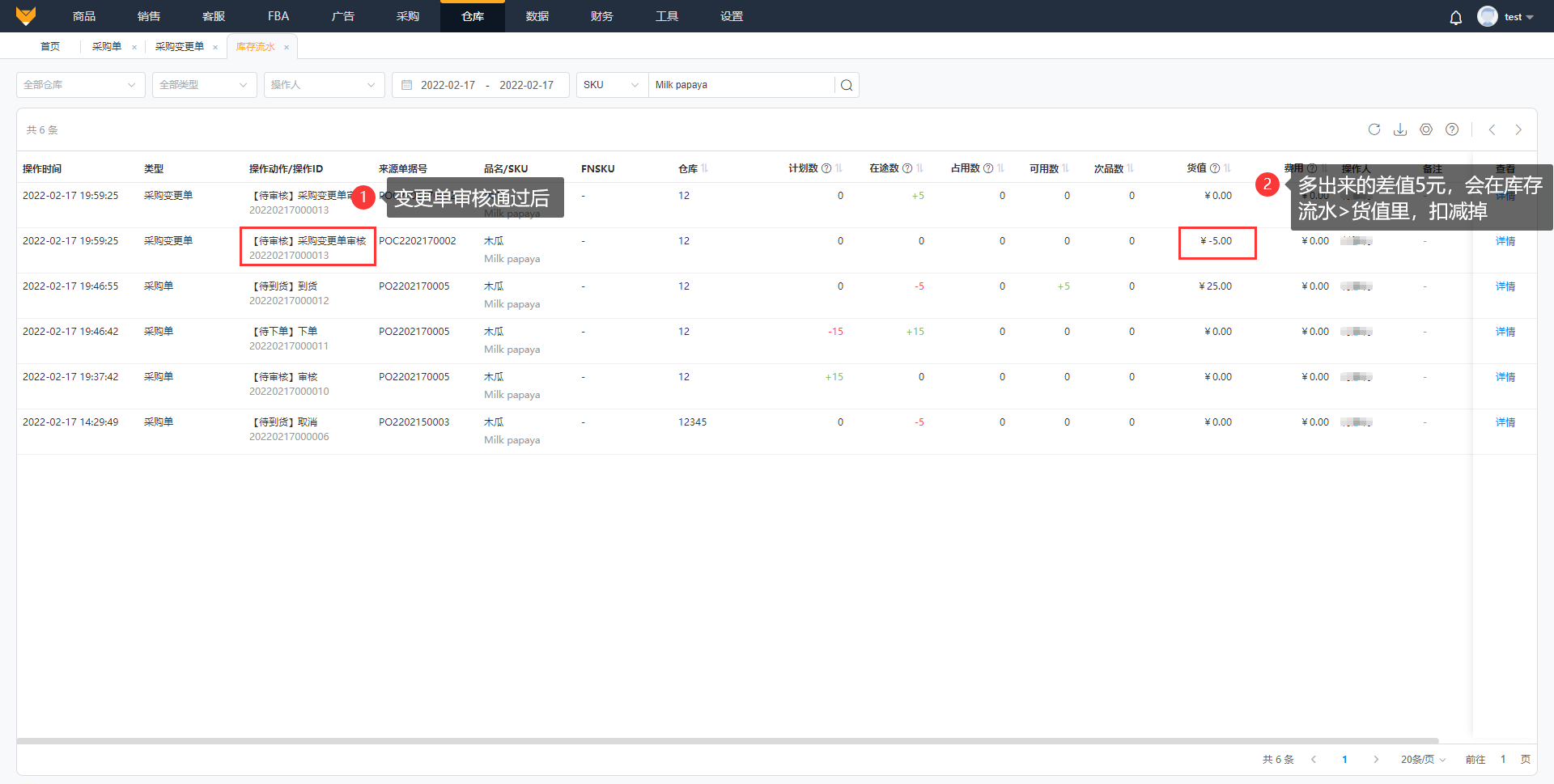Screen dimensions: 1554x784
Task: Open 详情 of the 取消 record
Action: click(x=1505, y=422)
